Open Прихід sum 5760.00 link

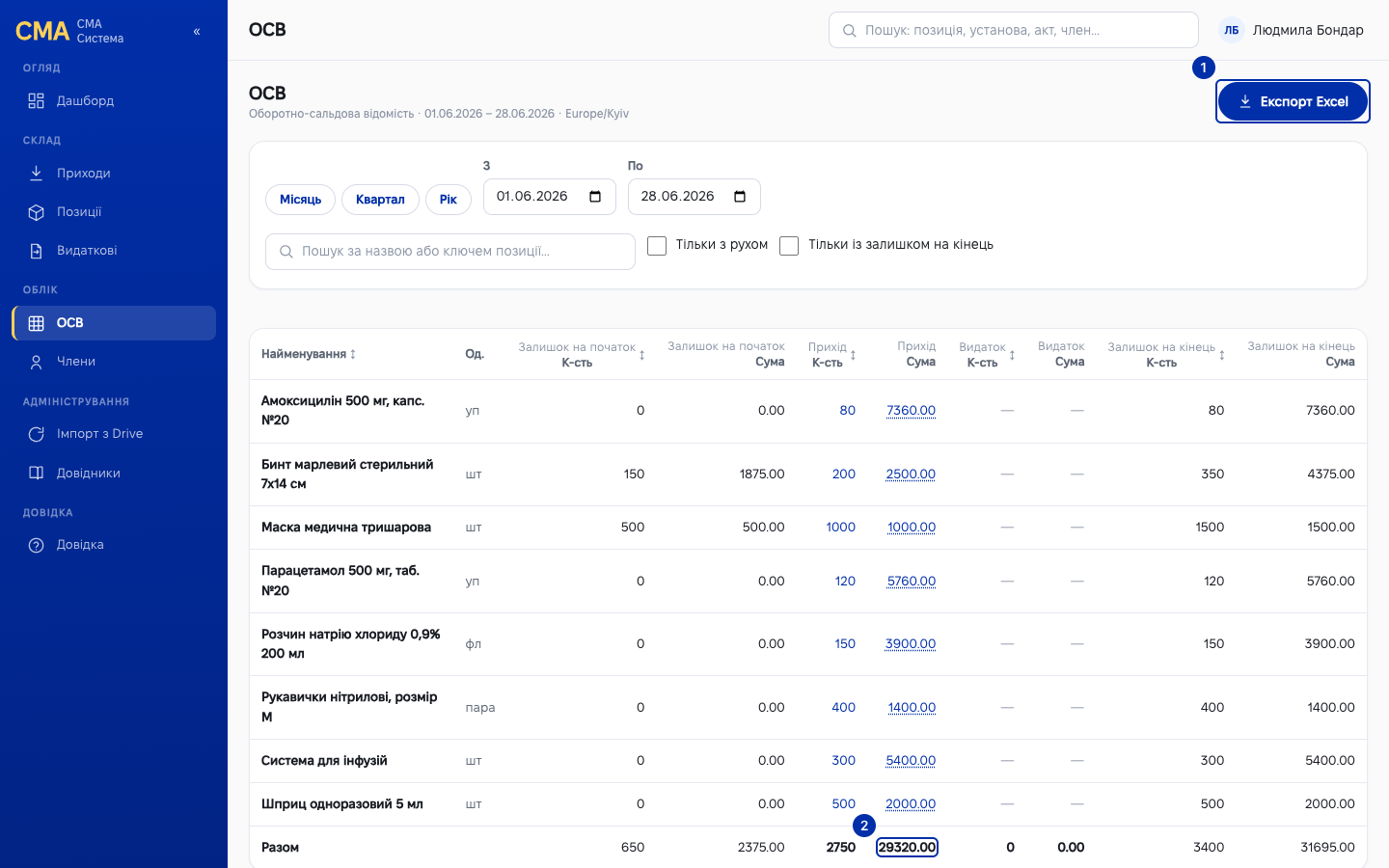pyautogui.click(x=912, y=582)
